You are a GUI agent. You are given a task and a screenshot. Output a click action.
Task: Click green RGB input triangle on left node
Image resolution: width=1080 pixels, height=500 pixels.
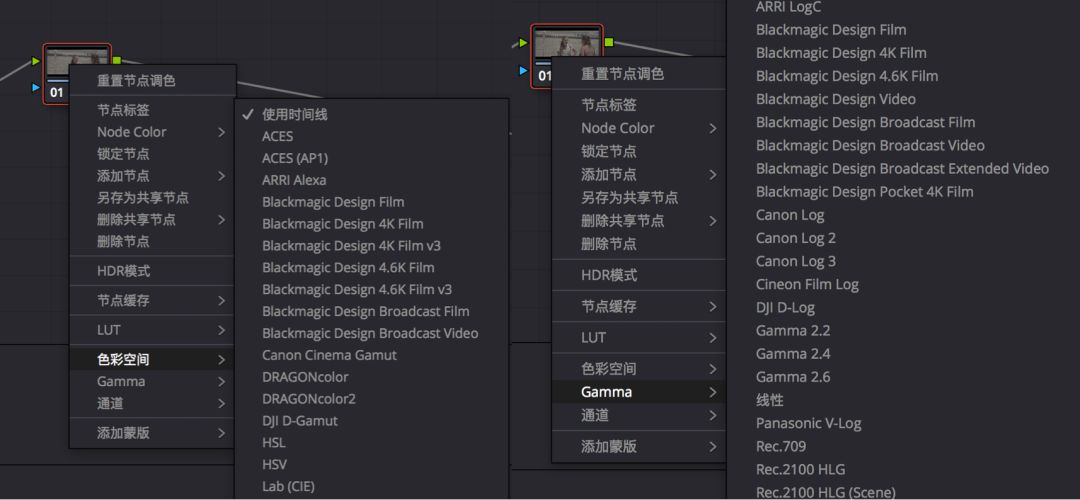(x=36, y=61)
